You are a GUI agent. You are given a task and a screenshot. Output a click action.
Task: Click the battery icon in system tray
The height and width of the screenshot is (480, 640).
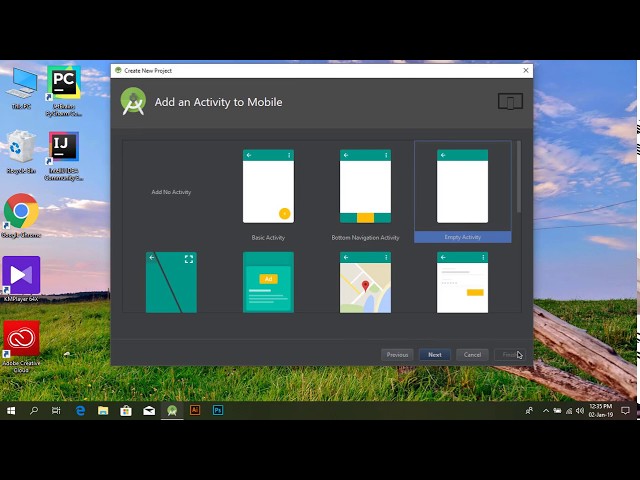(557, 411)
